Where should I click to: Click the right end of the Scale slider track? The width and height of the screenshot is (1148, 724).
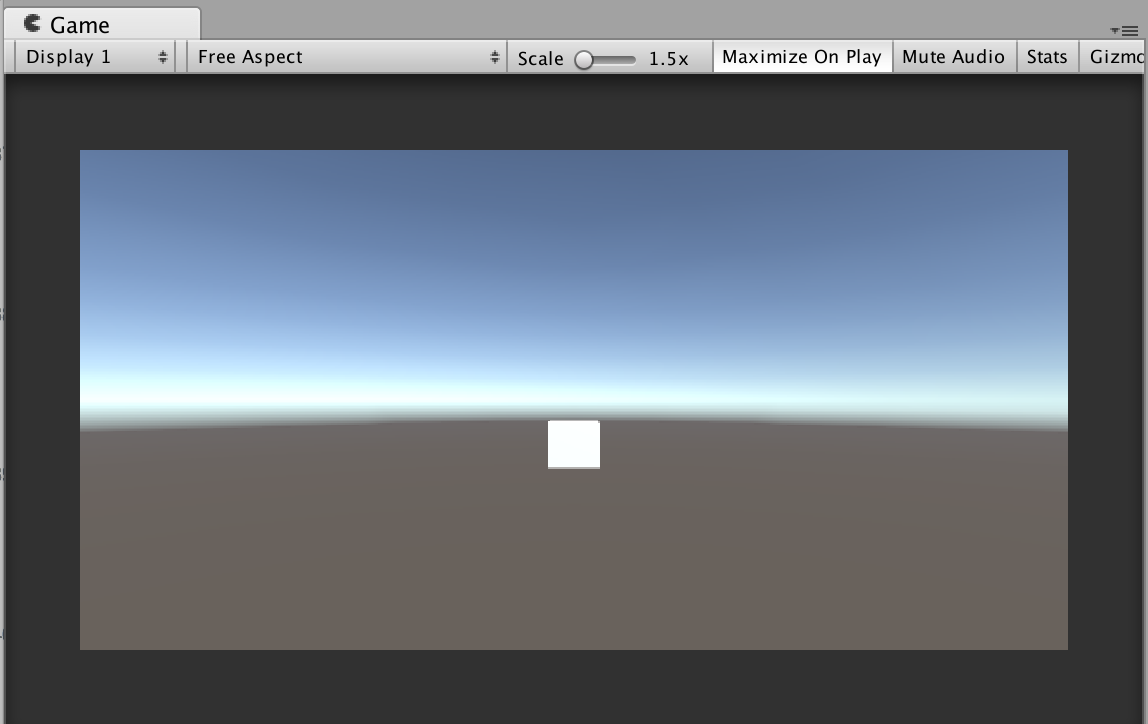tap(632, 60)
